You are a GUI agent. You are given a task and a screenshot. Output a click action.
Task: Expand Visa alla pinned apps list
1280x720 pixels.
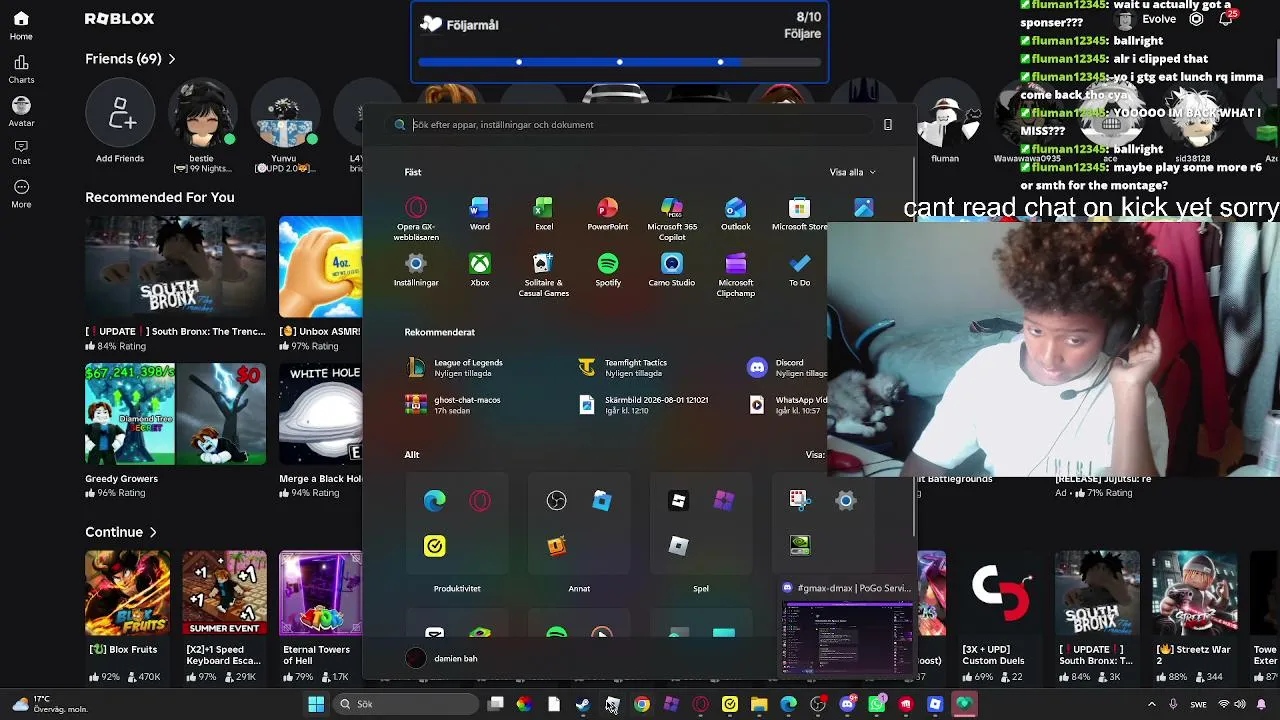coord(852,172)
